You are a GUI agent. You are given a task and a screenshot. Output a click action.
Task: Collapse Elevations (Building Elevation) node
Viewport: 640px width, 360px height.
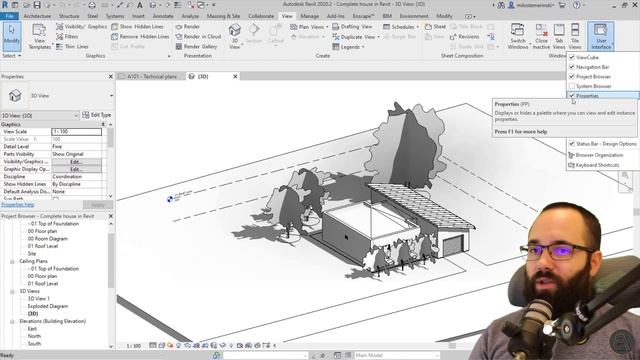point(12,322)
